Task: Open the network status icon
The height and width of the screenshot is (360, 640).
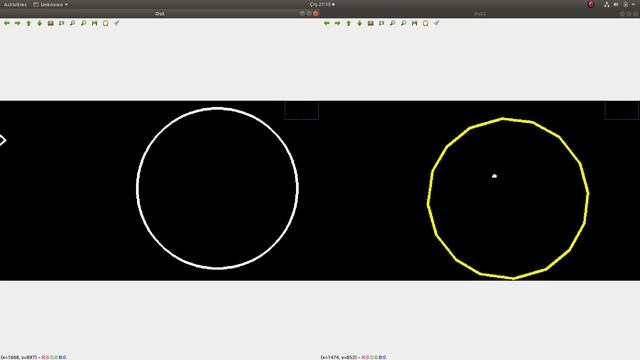Action: pyautogui.click(x=607, y=4)
